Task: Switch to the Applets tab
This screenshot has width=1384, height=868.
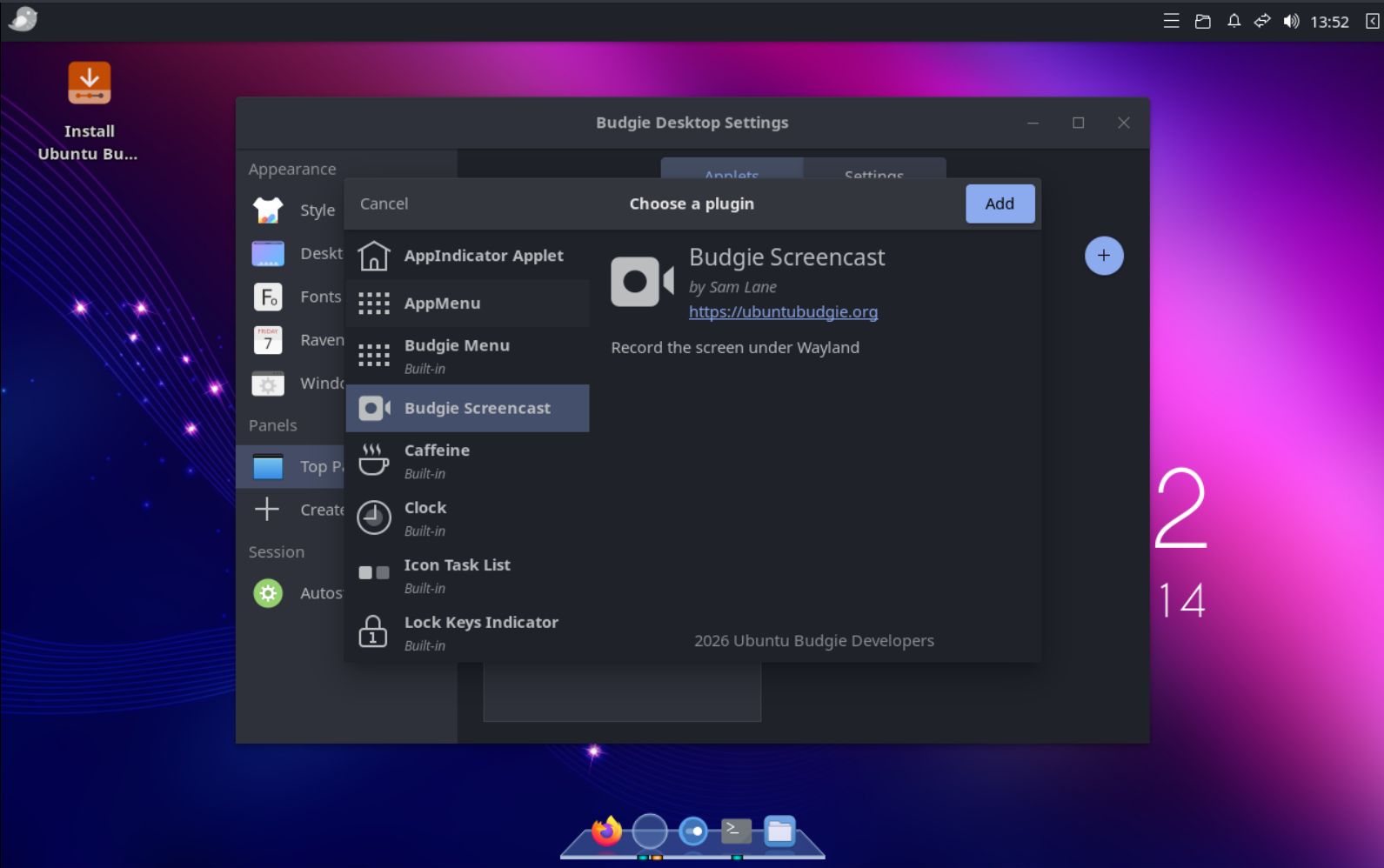Action: [732, 169]
